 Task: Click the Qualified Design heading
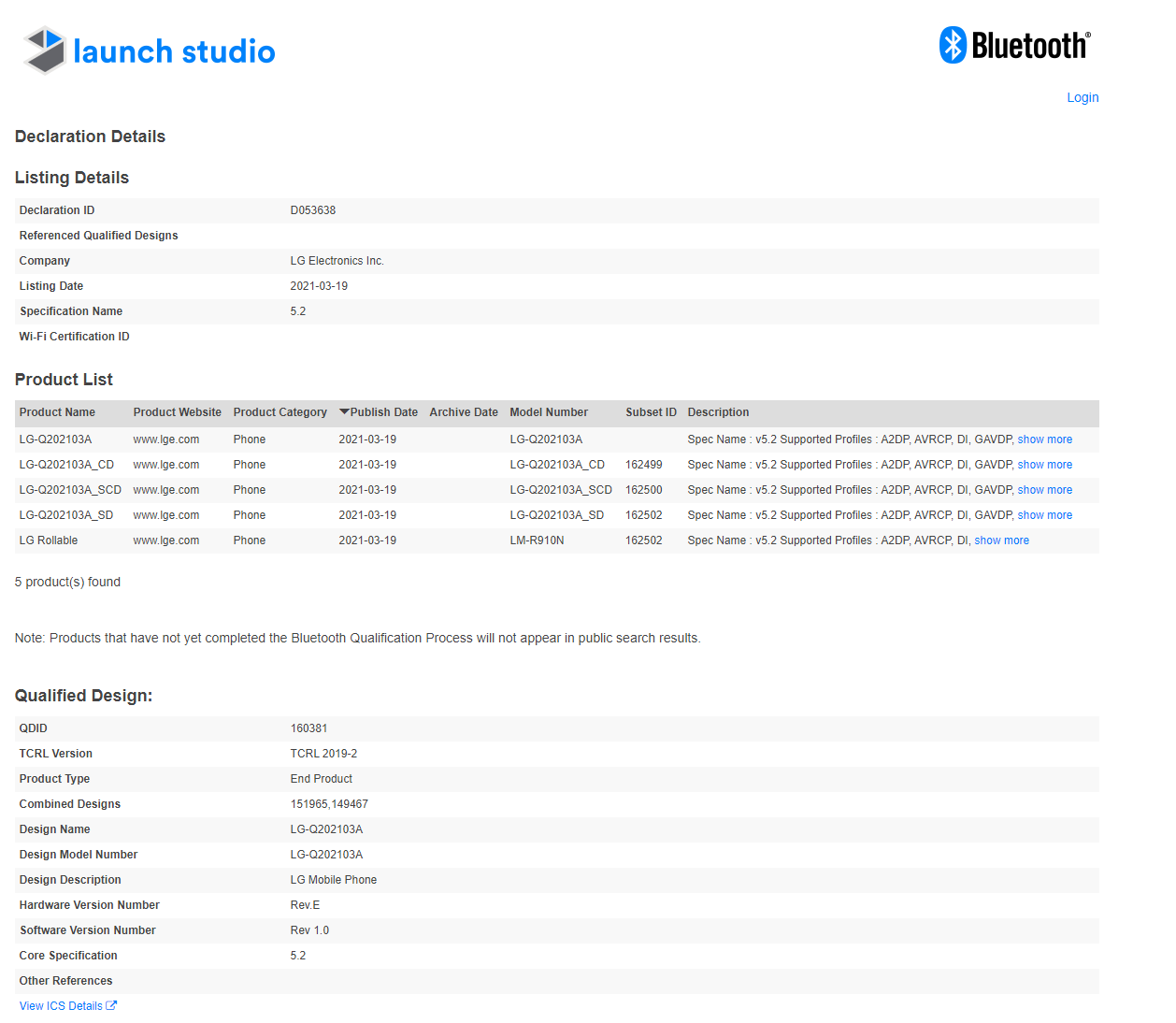83,696
